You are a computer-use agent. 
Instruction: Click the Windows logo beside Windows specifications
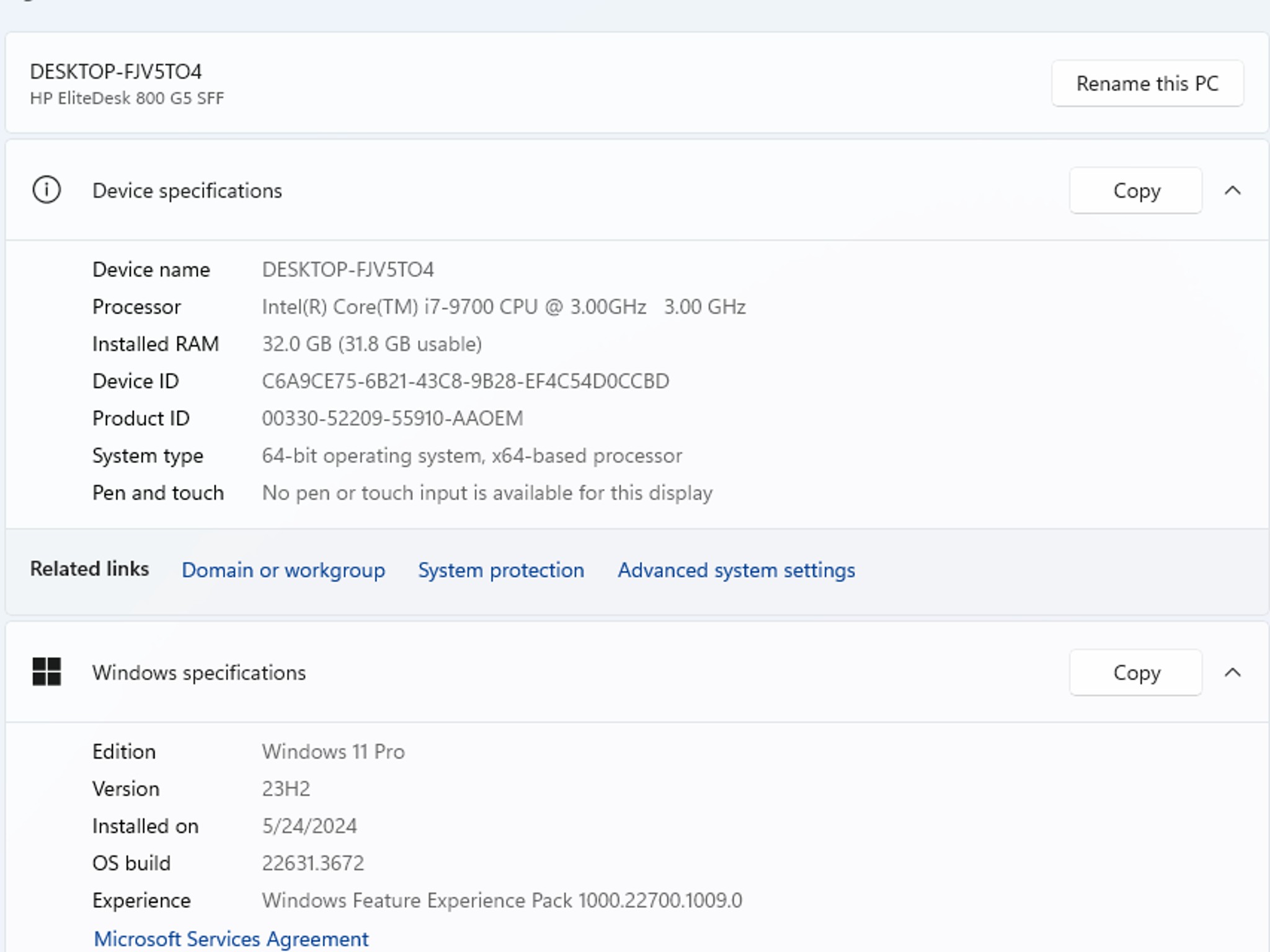pyautogui.click(x=46, y=672)
